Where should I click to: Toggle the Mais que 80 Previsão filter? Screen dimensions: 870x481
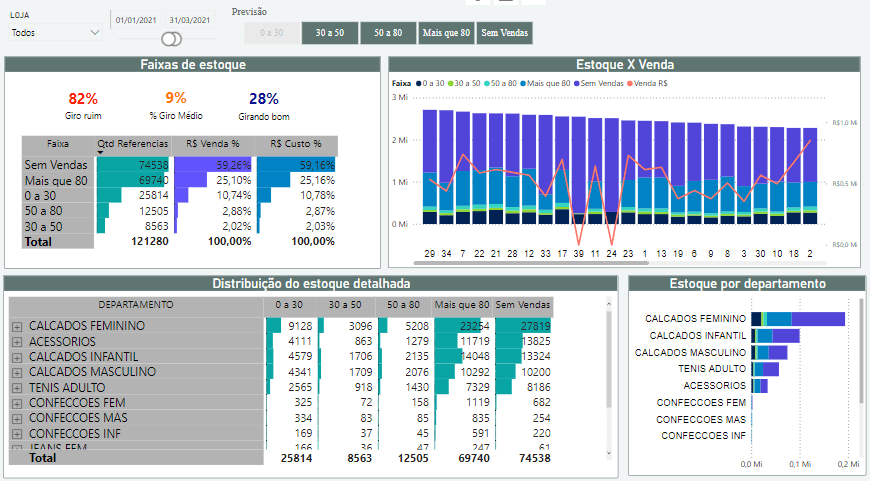pos(446,33)
